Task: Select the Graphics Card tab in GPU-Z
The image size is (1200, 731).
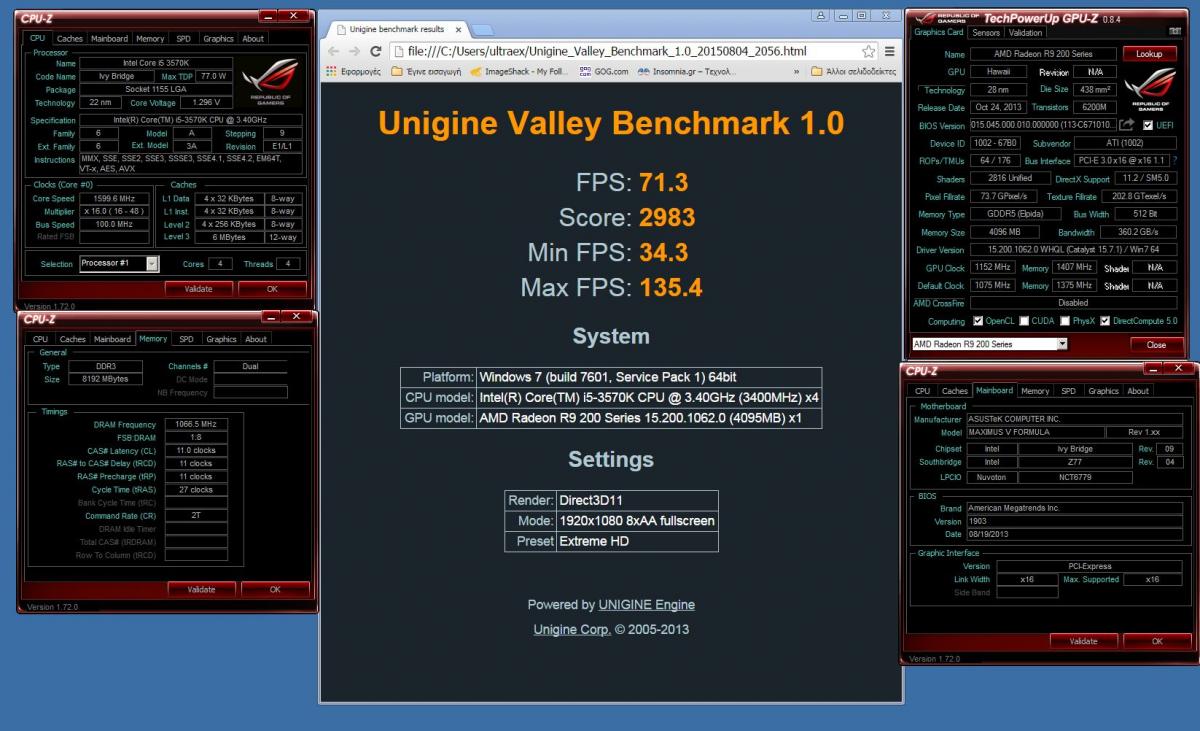Action: click(939, 32)
